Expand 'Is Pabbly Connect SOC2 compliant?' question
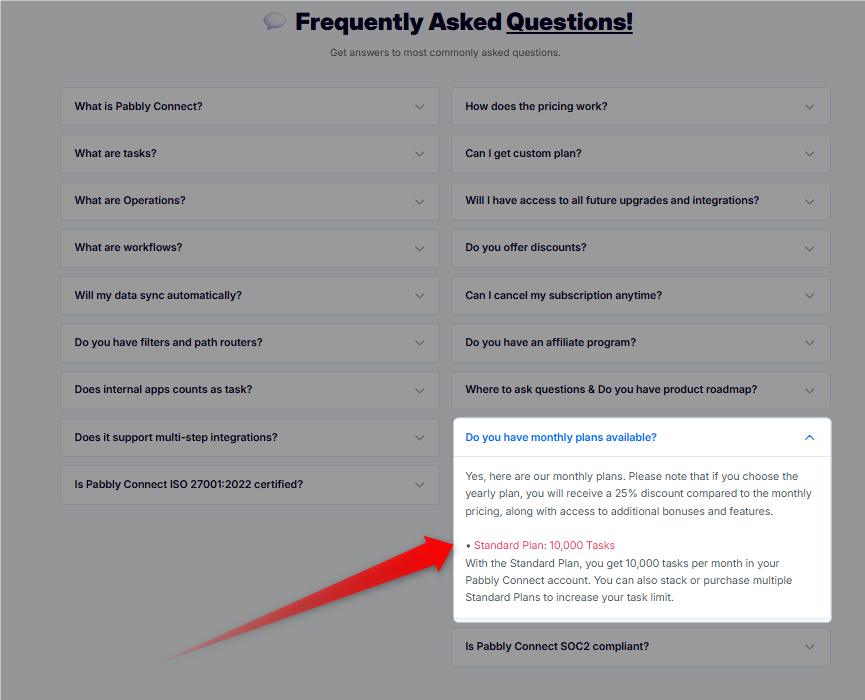The width and height of the screenshot is (865, 700). (640, 646)
